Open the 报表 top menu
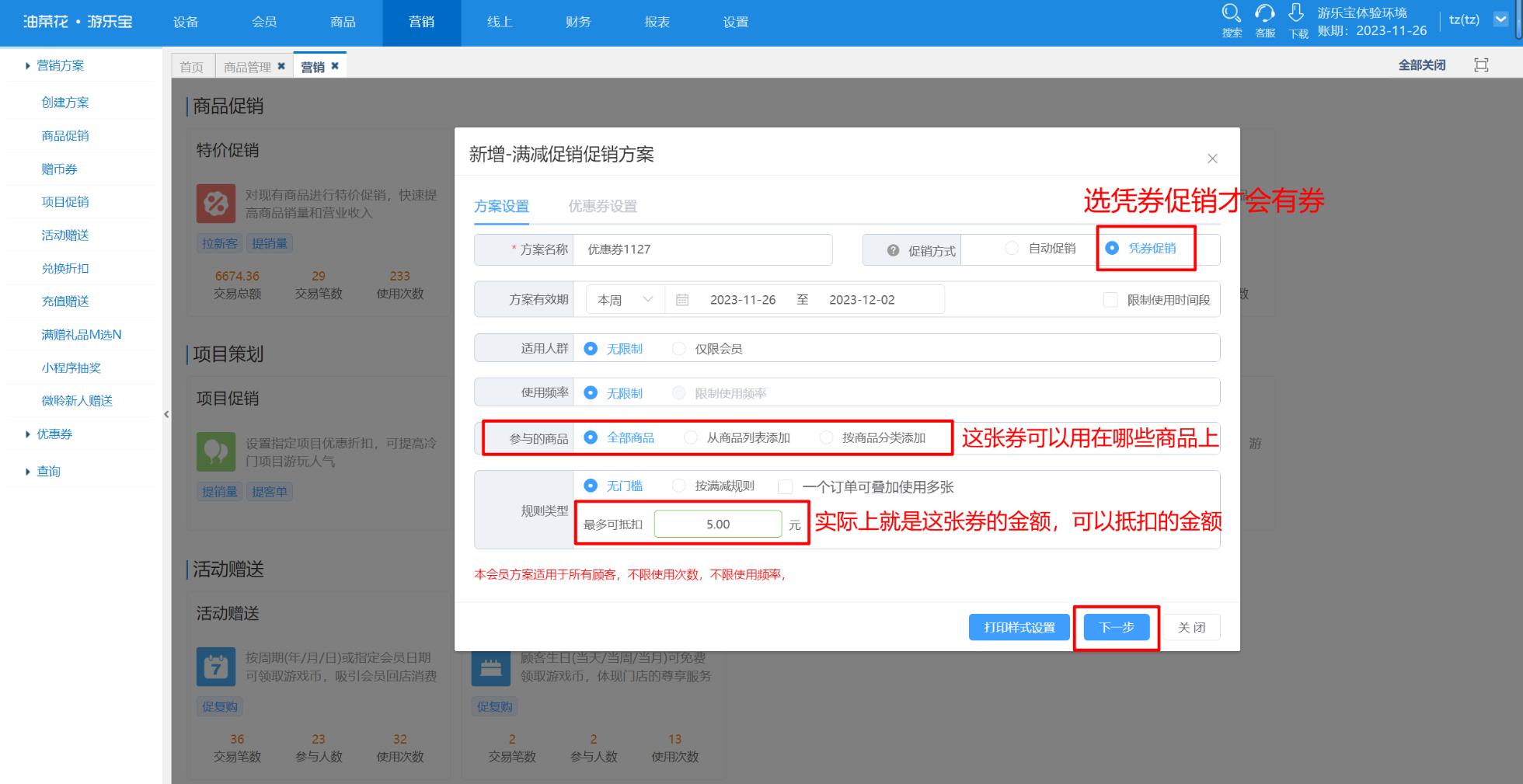 (657, 23)
